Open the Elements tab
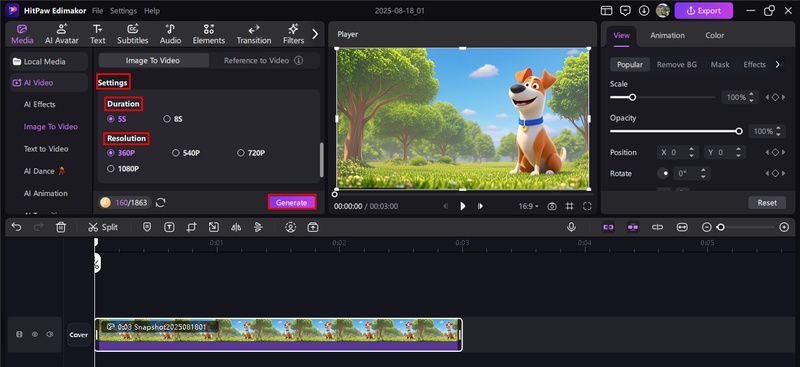 [209, 34]
